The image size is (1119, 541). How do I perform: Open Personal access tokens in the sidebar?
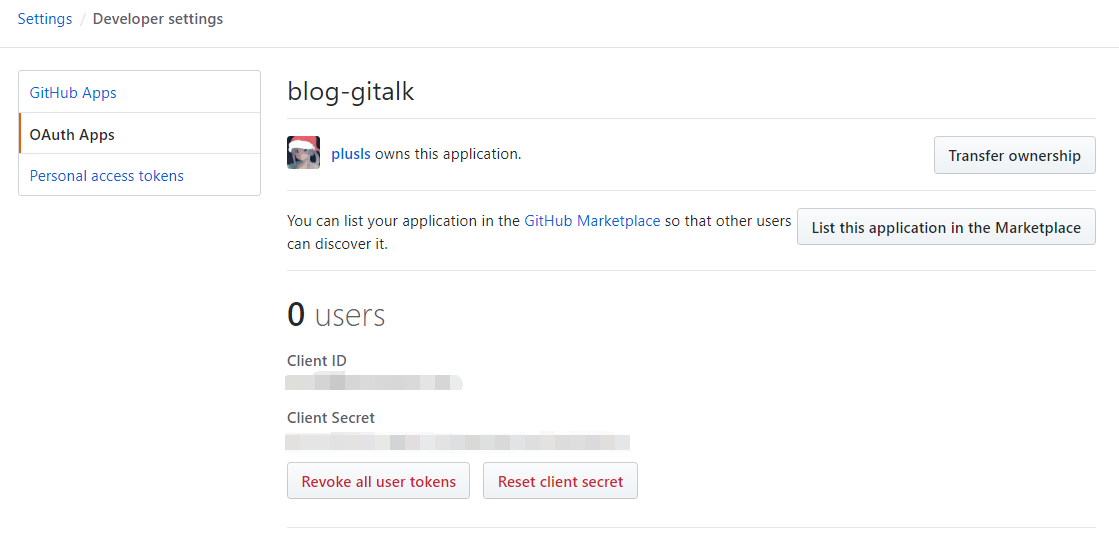[107, 176]
